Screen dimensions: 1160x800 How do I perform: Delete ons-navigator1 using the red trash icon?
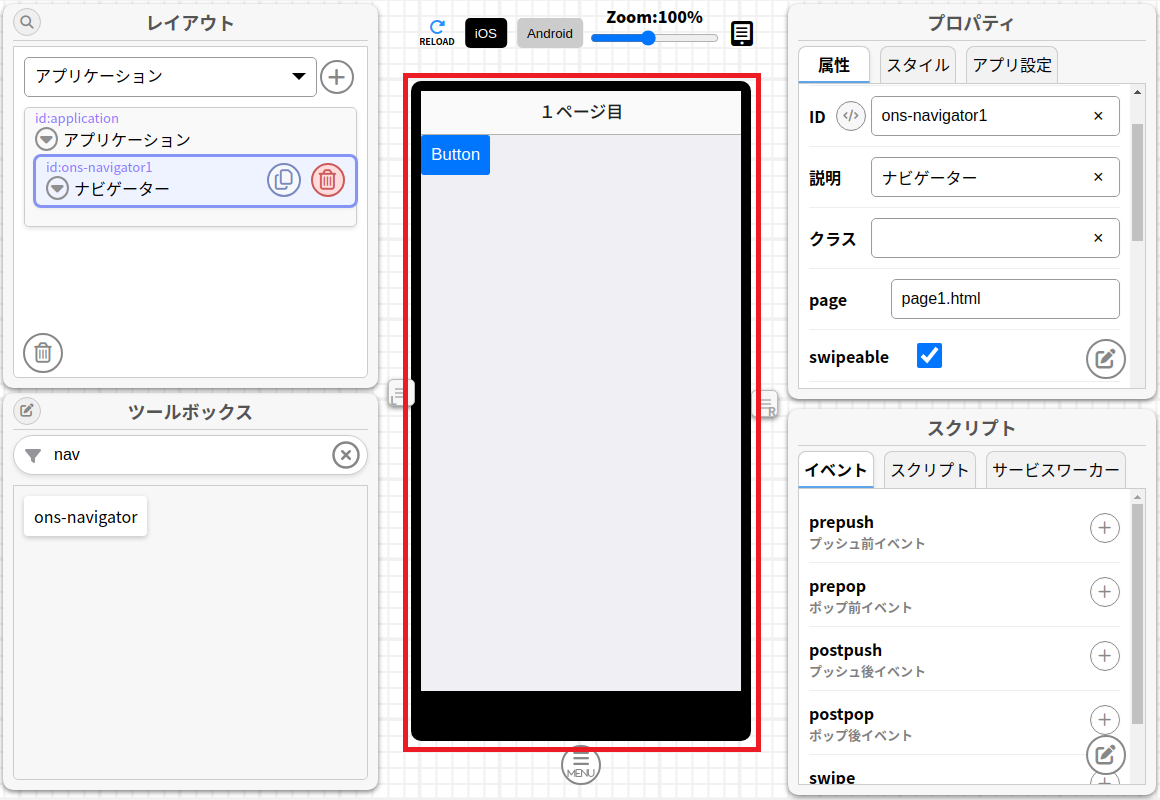click(x=328, y=179)
